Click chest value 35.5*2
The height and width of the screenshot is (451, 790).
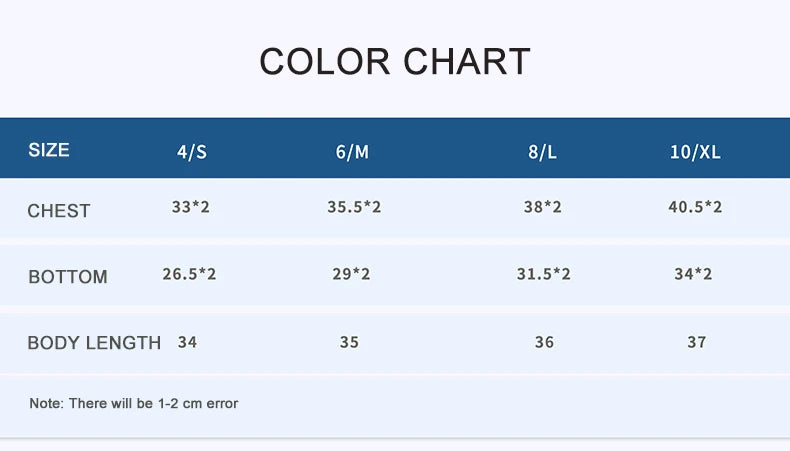[354, 207]
